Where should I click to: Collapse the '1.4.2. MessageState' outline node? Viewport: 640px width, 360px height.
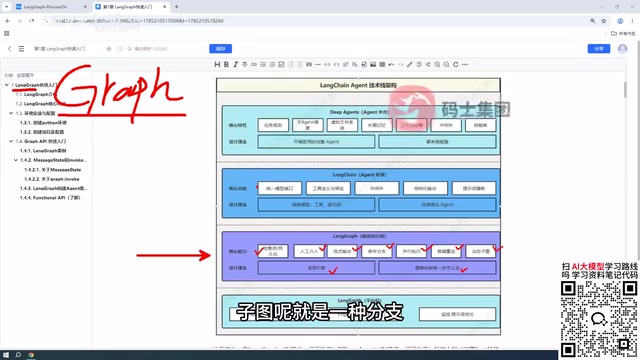16,160
